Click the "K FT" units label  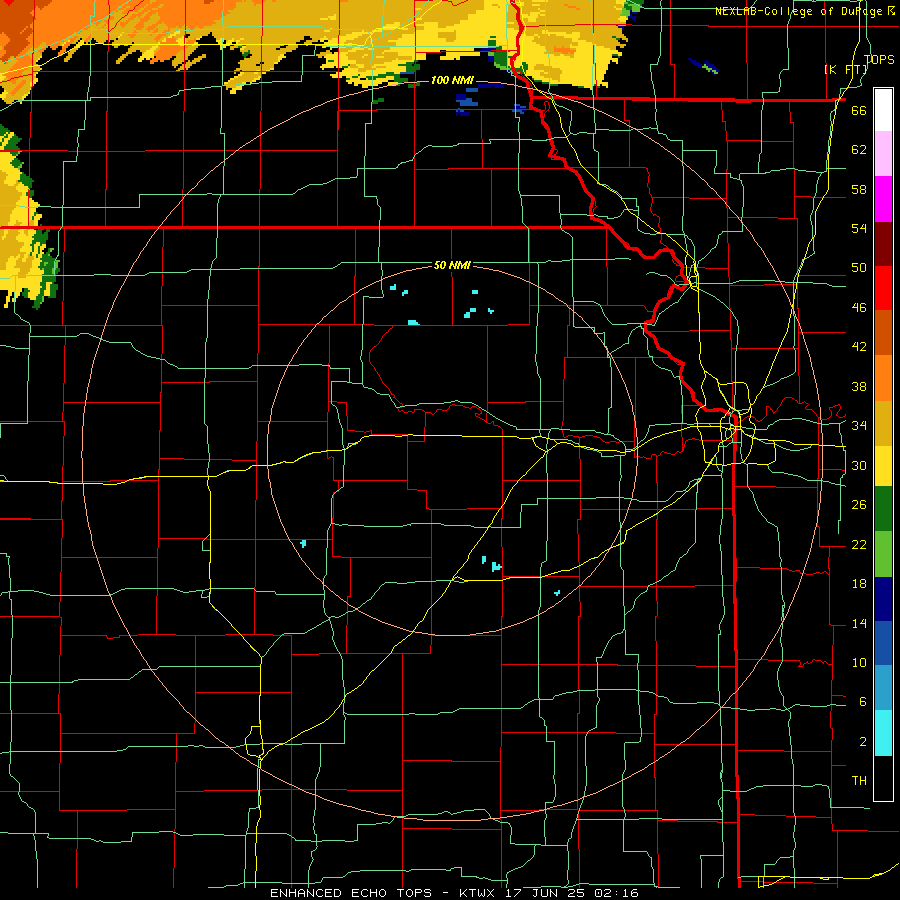(845, 70)
